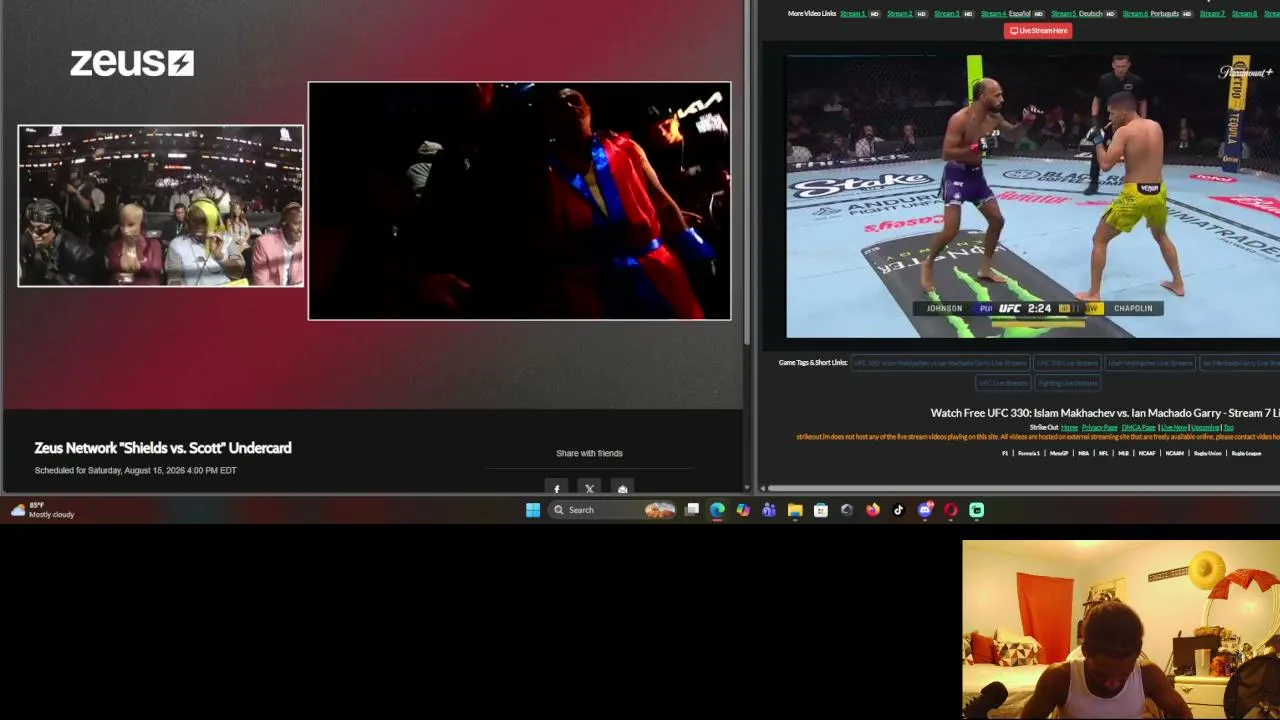This screenshot has height=720, width=1280.
Task: Share on X under Share with friends
Action: tap(590, 489)
